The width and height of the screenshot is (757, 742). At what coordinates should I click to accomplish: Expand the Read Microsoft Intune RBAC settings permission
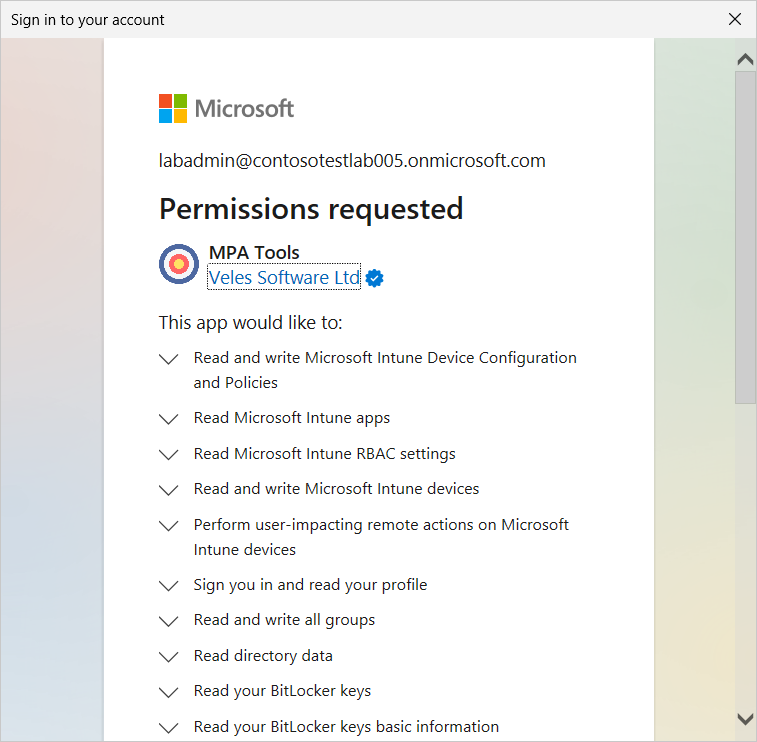(169, 454)
